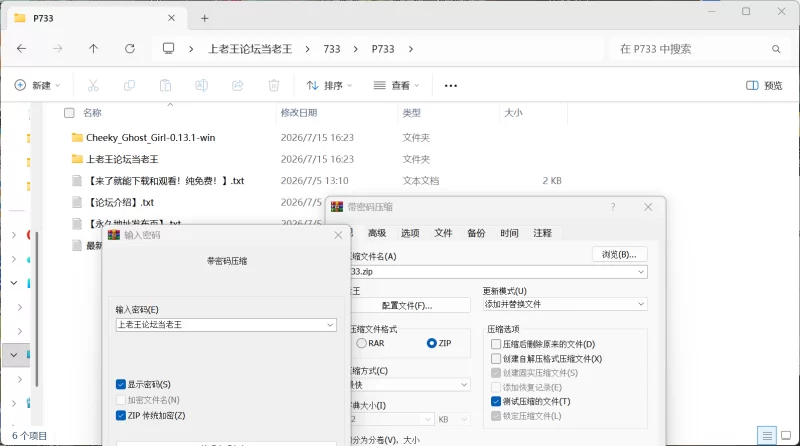Viewport: 800px width, 446px height.
Task: Click the Cut scissors icon
Action: tap(93, 85)
